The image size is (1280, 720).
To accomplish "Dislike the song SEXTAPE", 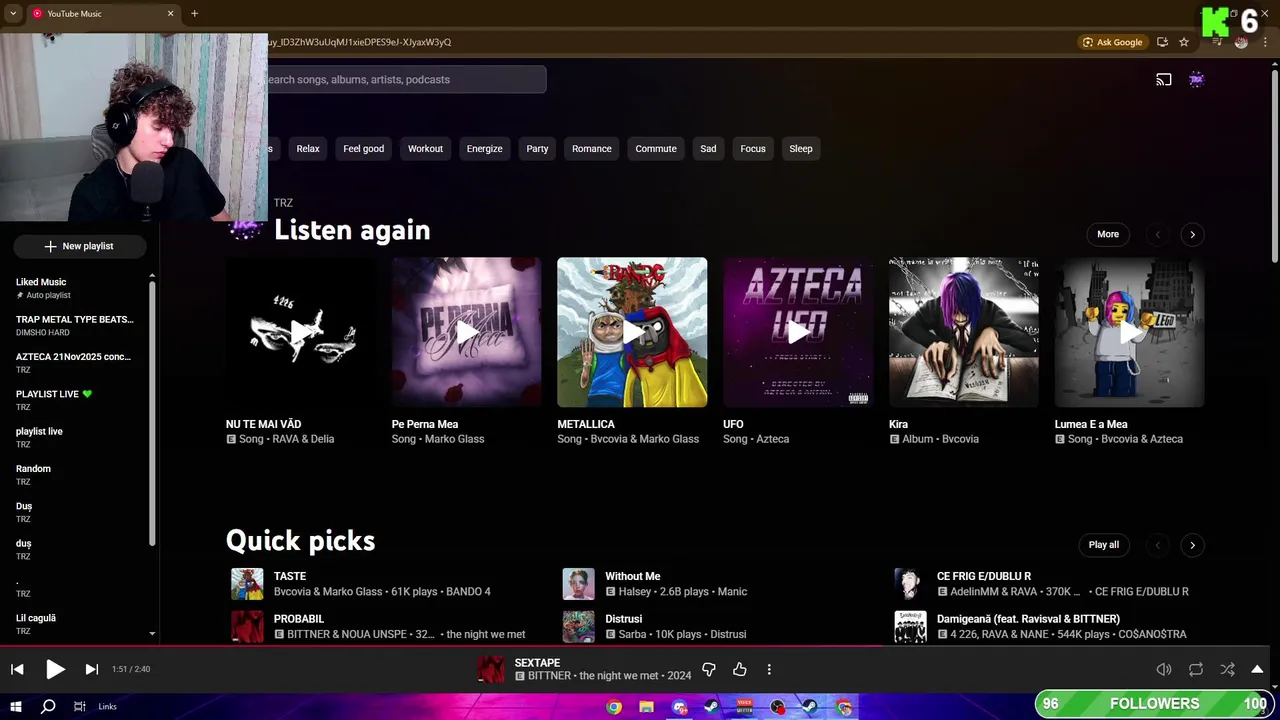I will [x=709, y=669].
